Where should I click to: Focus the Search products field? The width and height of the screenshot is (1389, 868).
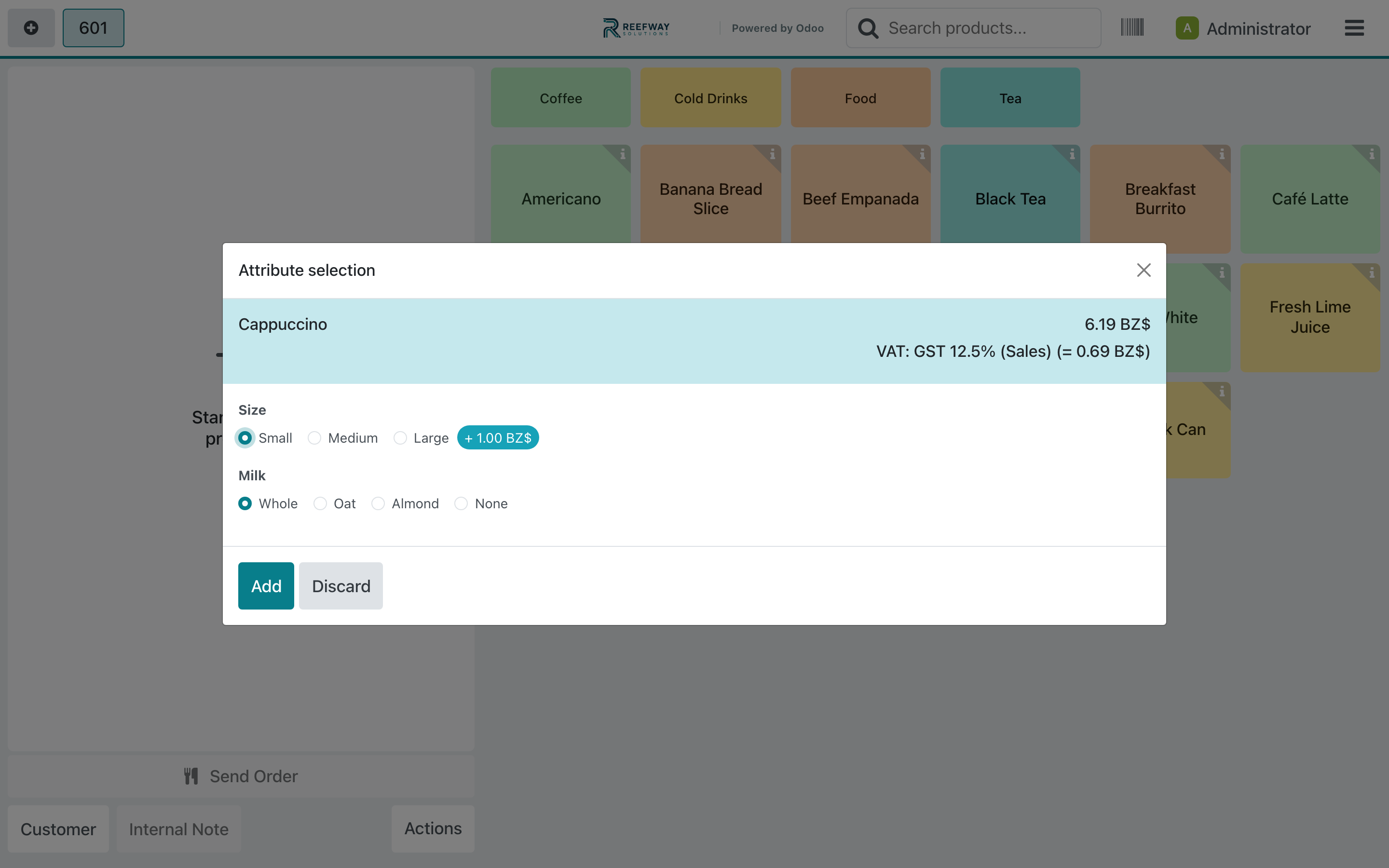973,27
